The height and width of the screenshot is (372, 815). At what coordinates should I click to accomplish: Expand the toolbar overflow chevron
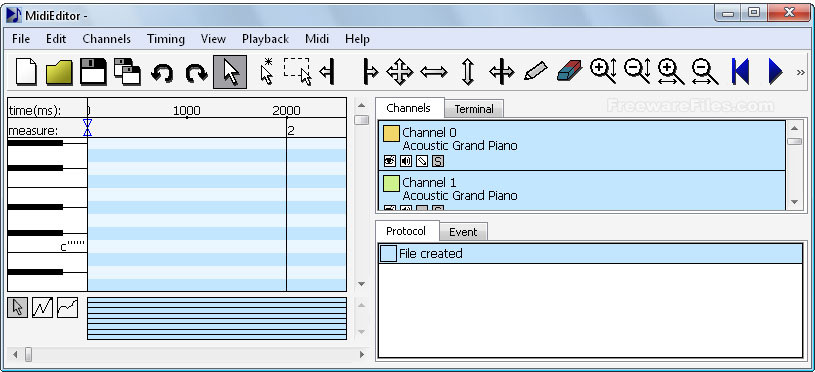pyautogui.click(x=800, y=73)
